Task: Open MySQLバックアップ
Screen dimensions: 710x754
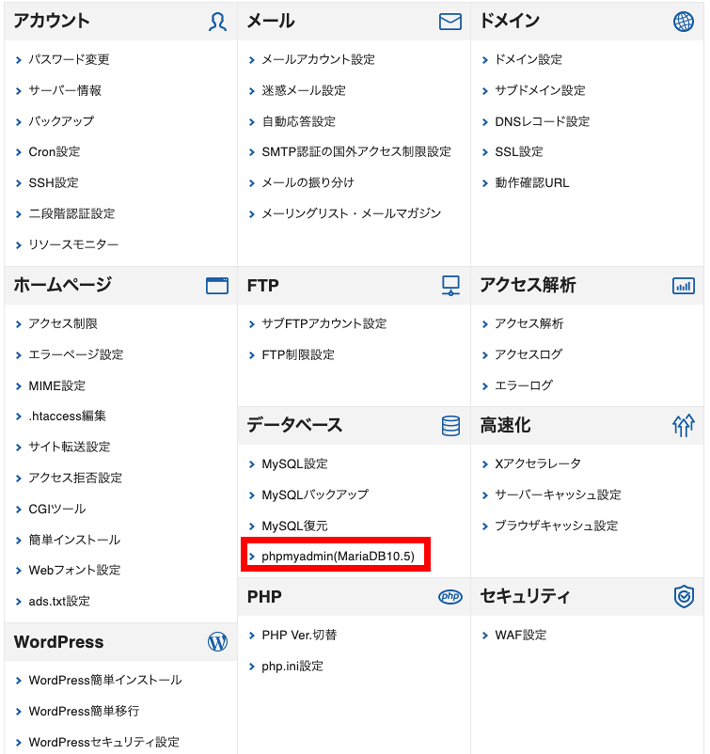Action: pyautogui.click(x=315, y=495)
